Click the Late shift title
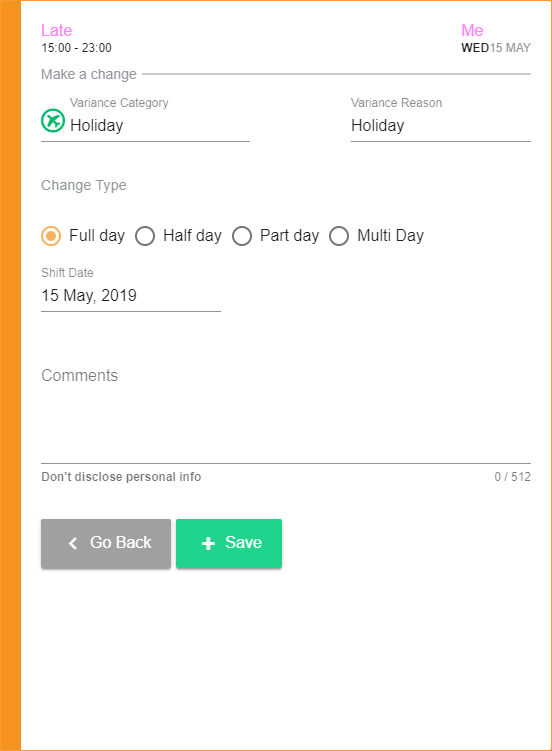 tap(56, 30)
